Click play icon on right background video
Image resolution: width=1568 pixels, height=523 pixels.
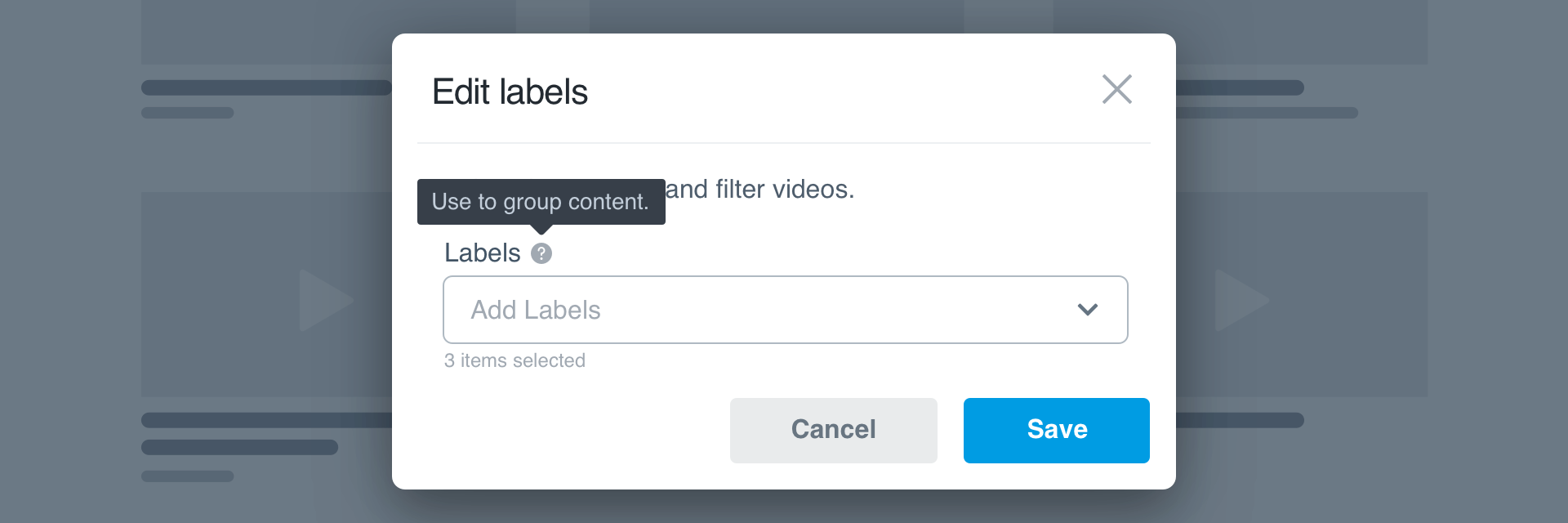point(1241,300)
